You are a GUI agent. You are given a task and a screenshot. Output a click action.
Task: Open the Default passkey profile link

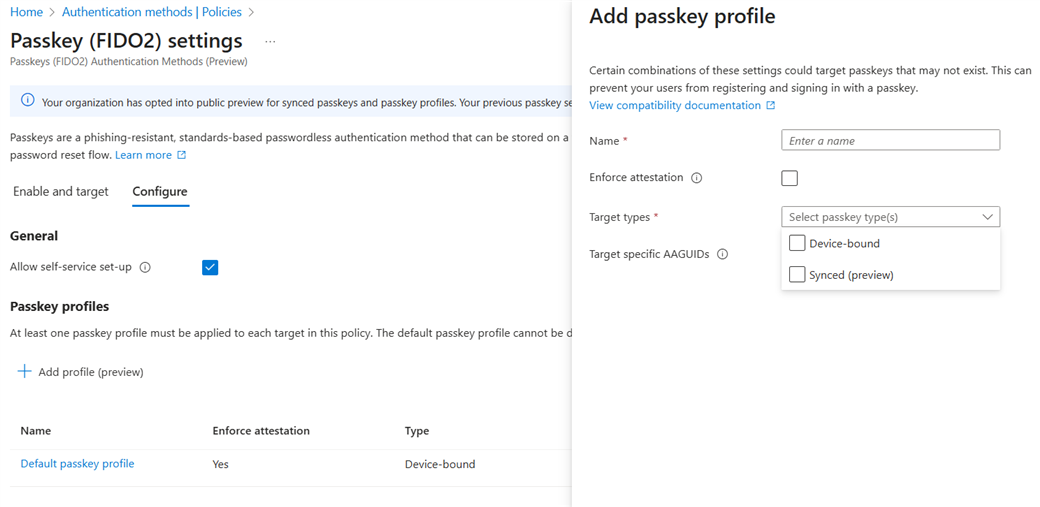(x=77, y=464)
